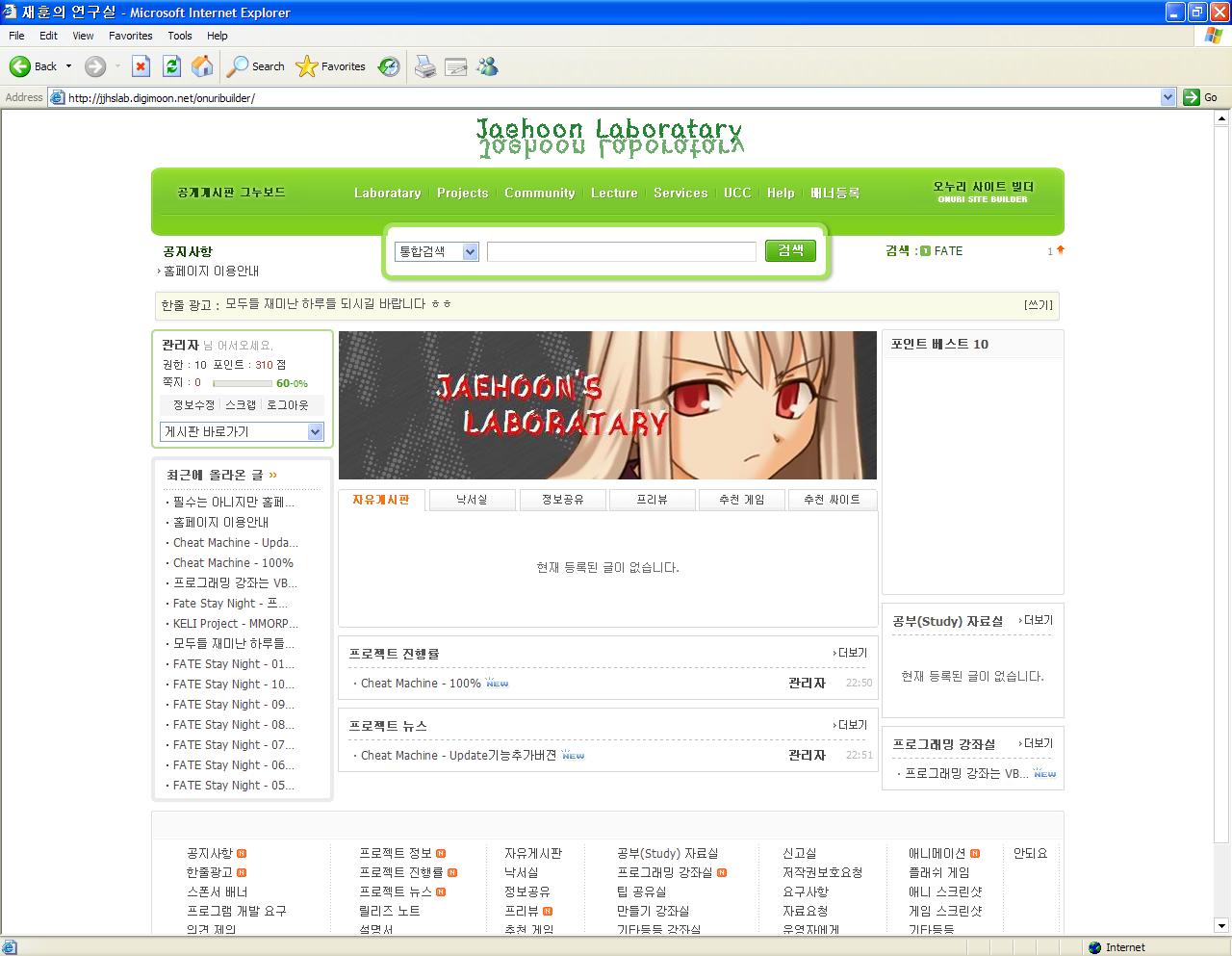Switch to the 낙서실 tab
The height and width of the screenshot is (956, 1232).
(472, 500)
